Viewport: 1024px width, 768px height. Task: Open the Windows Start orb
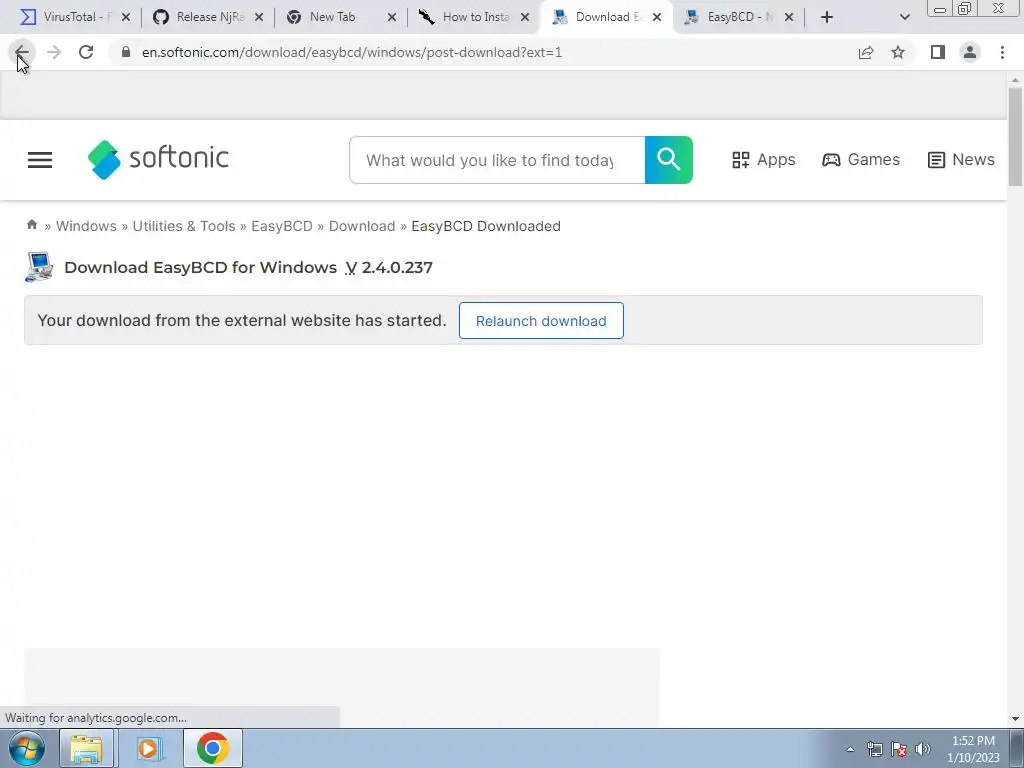click(x=27, y=748)
